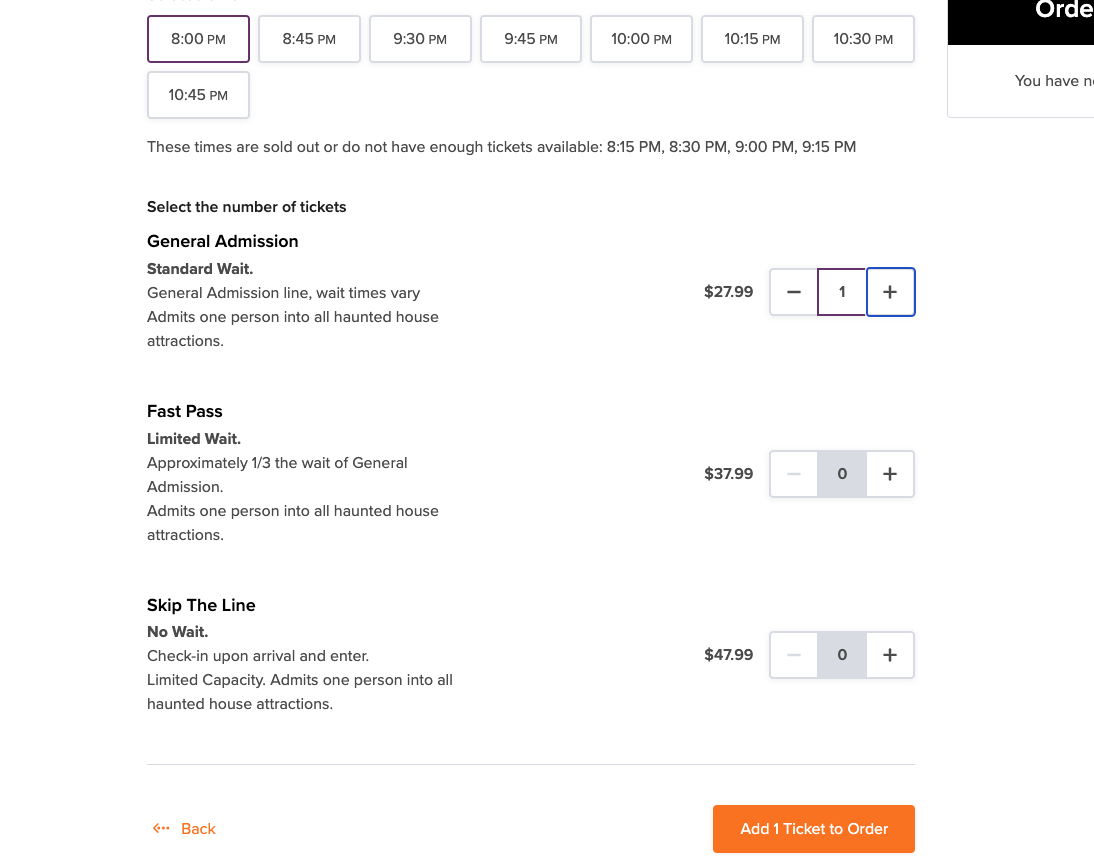Click the Back arrow icon
Screen dimensions: 1094x856
coord(161,829)
